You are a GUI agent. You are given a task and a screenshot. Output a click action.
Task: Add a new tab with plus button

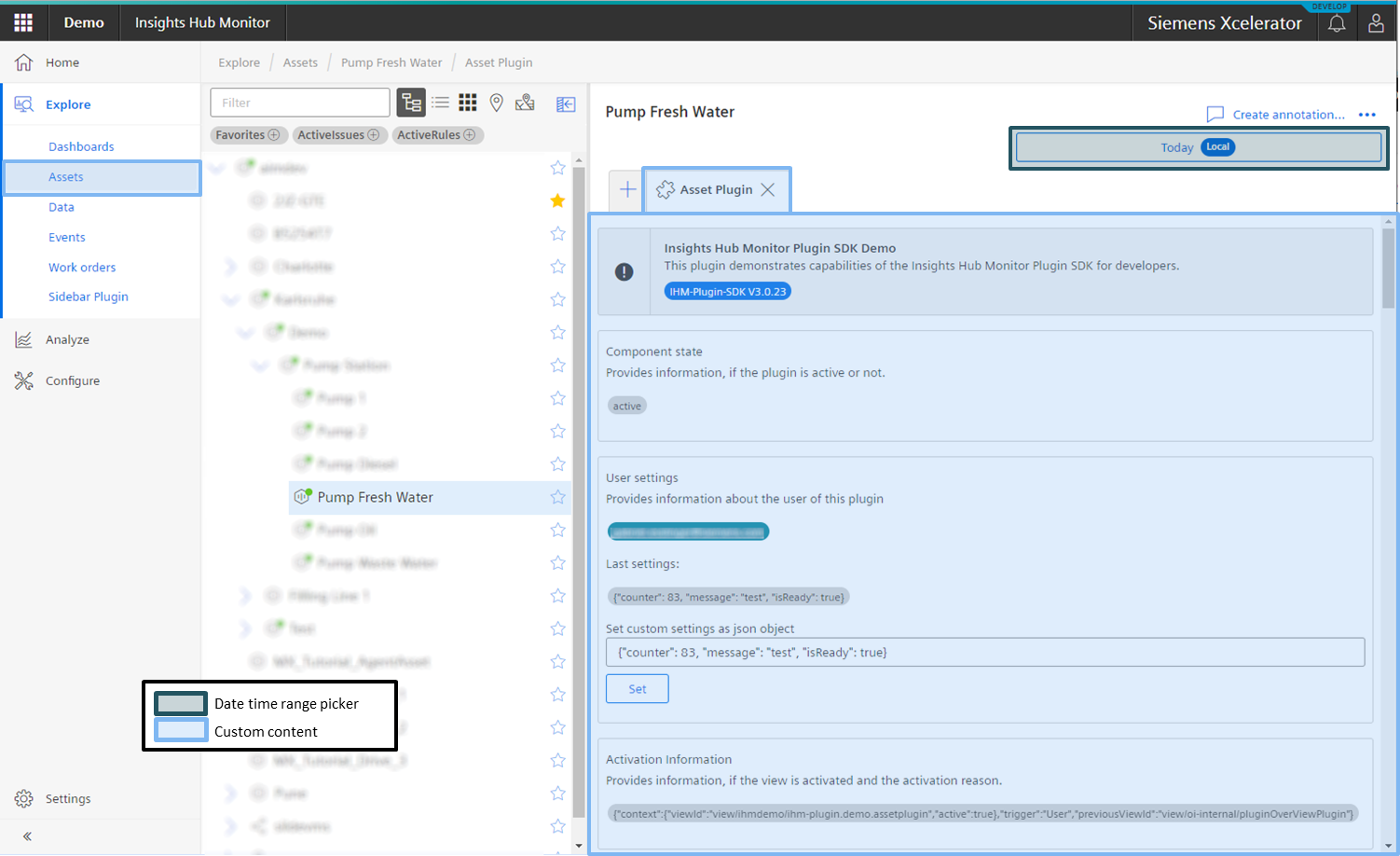pos(627,189)
